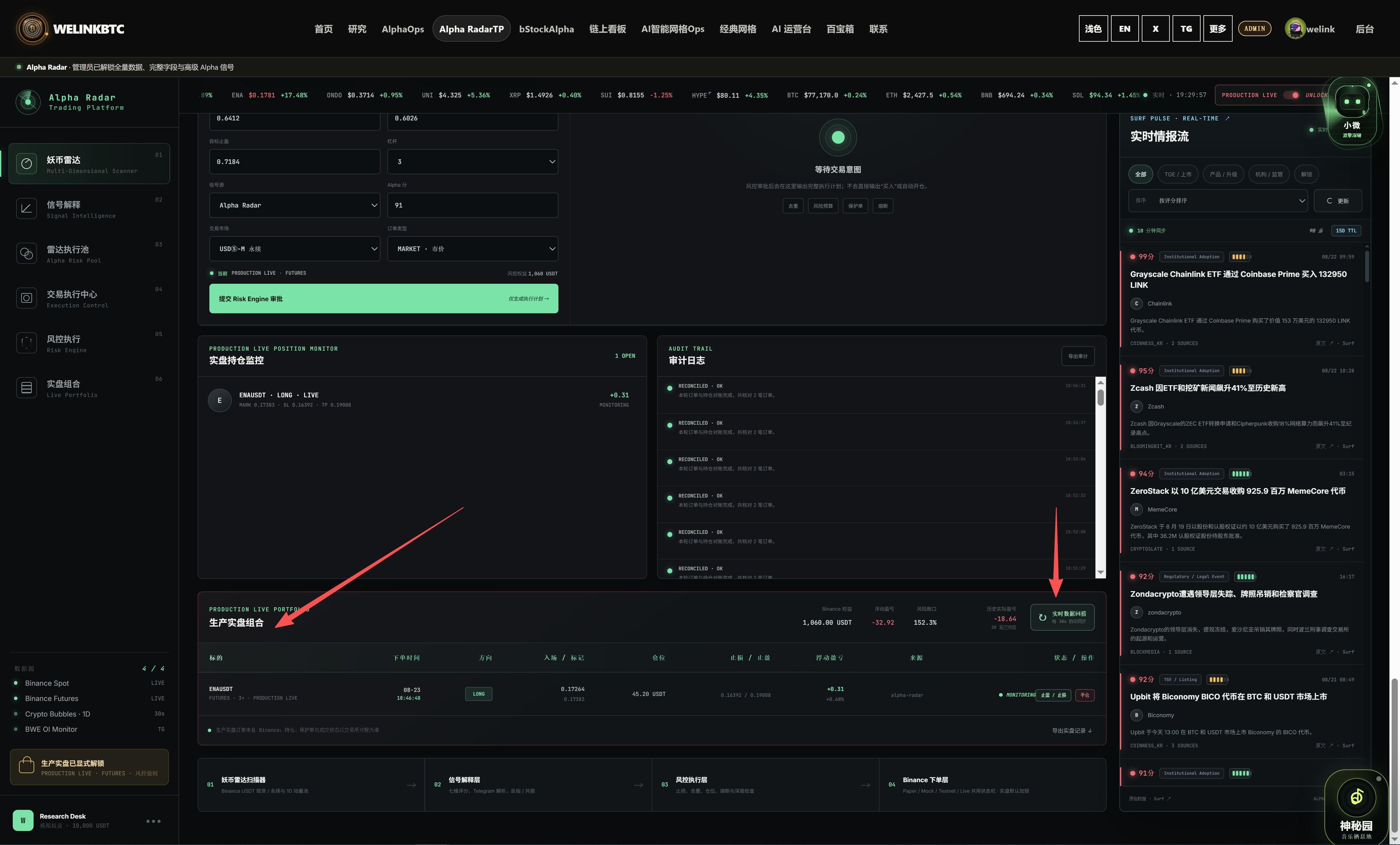The width and height of the screenshot is (1400, 845).
Task: Select the TGE / 上市 filter chip
Action: [x=1178, y=175]
